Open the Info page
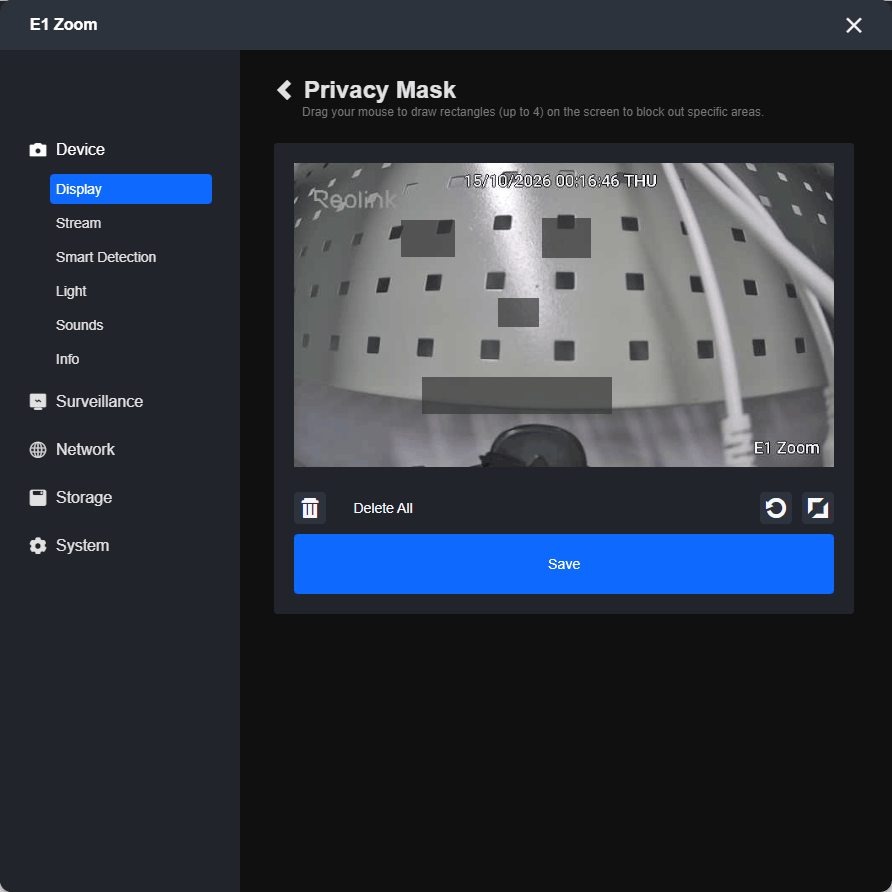The image size is (892, 892). coord(67,359)
